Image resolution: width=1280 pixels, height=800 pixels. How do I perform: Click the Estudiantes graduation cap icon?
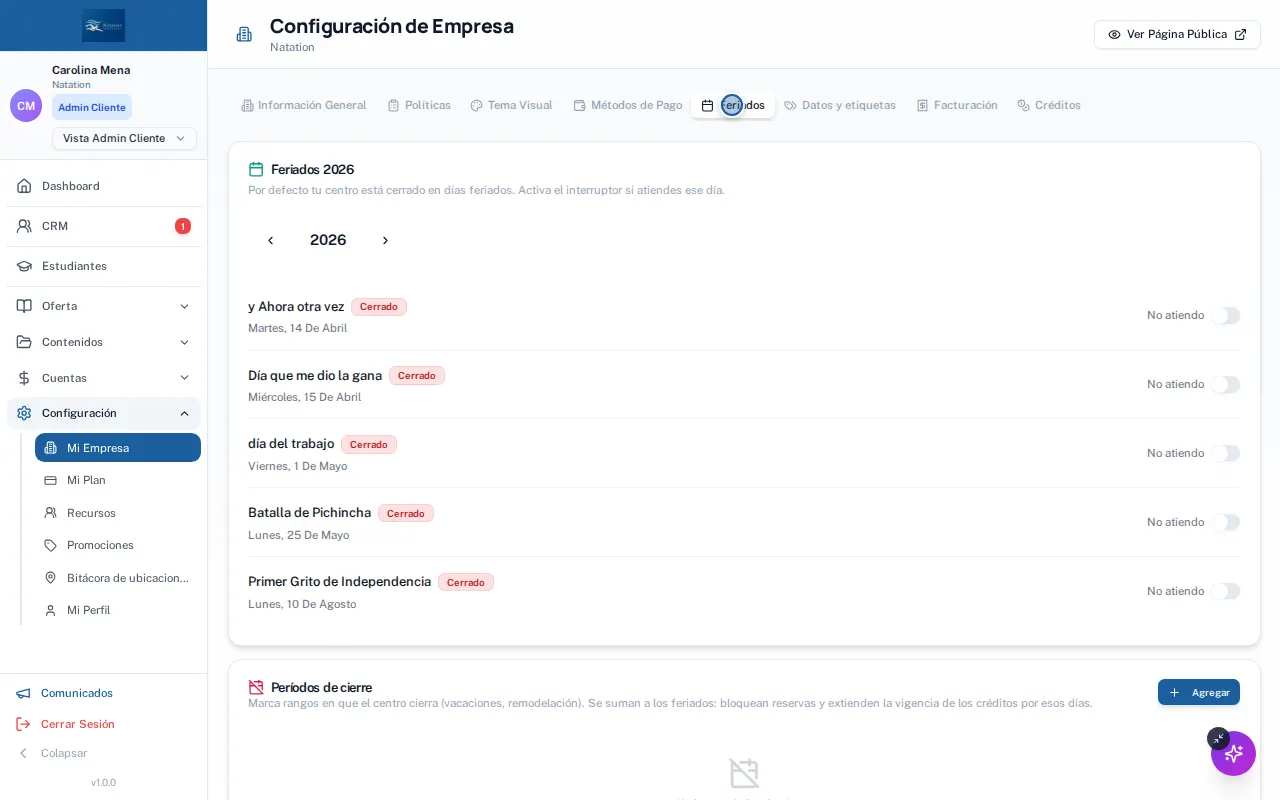24,266
